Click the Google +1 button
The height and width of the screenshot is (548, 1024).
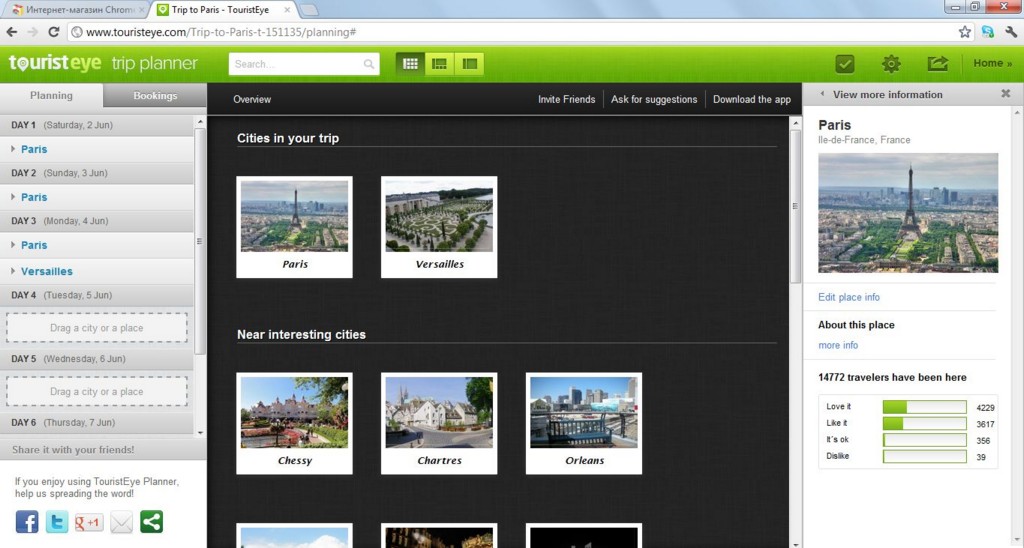click(x=89, y=522)
